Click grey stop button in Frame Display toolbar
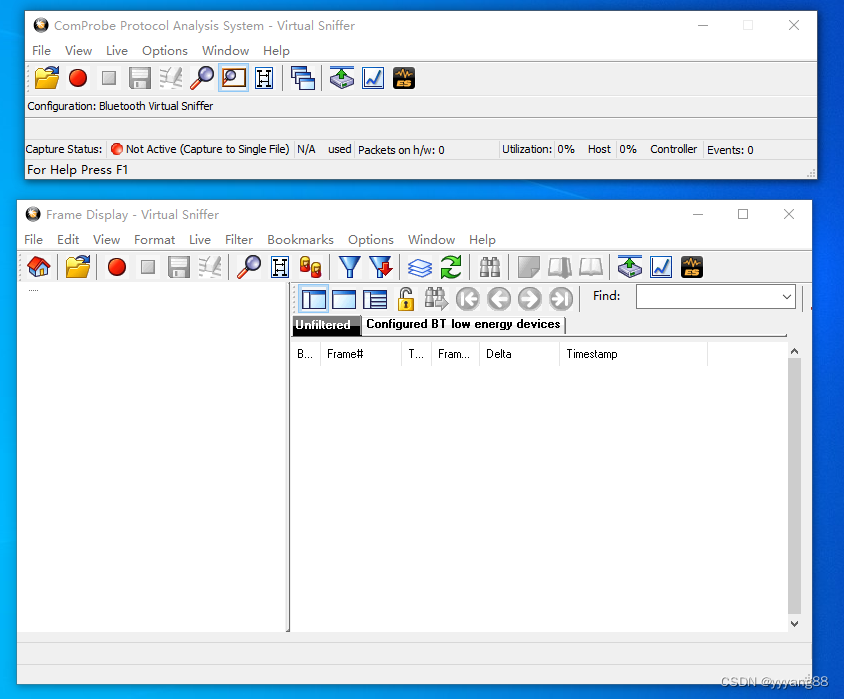 (x=147, y=267)
